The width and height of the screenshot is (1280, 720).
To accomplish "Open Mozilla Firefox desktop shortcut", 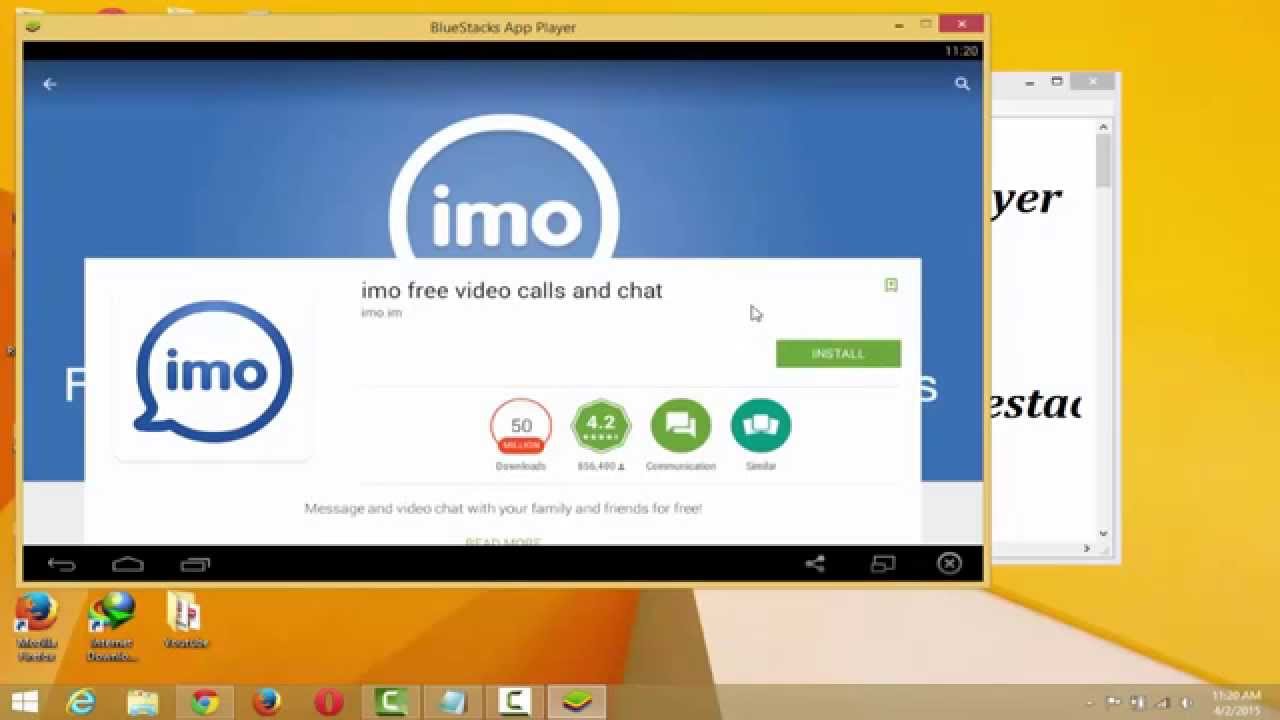I will pyautogui.click(x=37, y=627).
